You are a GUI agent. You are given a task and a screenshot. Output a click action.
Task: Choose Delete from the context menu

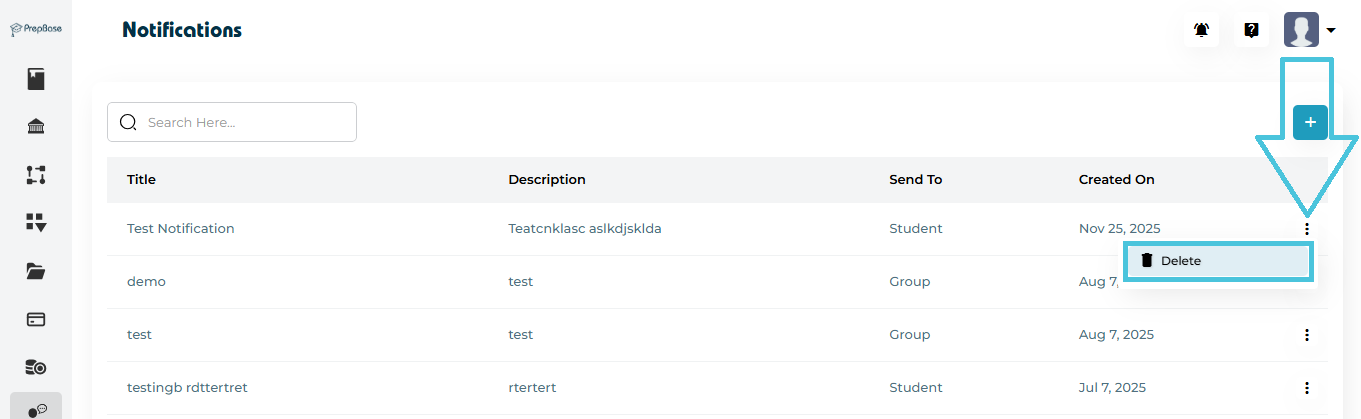pyautogui.click(x=1216, y=261)
